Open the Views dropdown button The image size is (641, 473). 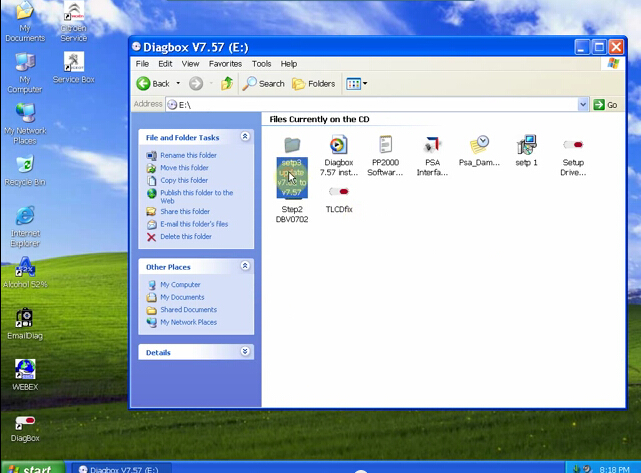(356, 84)
